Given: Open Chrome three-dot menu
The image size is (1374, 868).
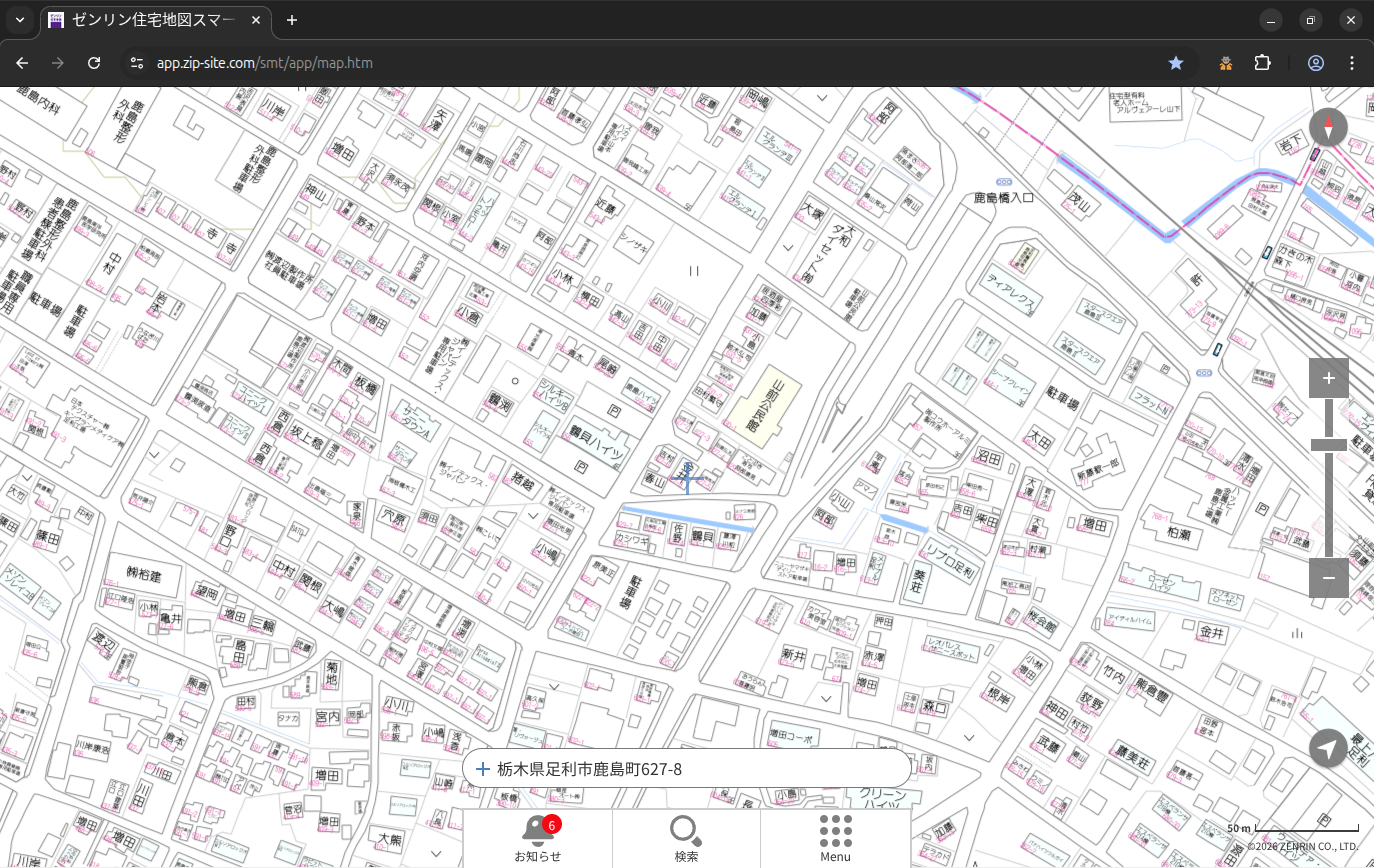Looking at the screenshot, I should (1352, 63).
